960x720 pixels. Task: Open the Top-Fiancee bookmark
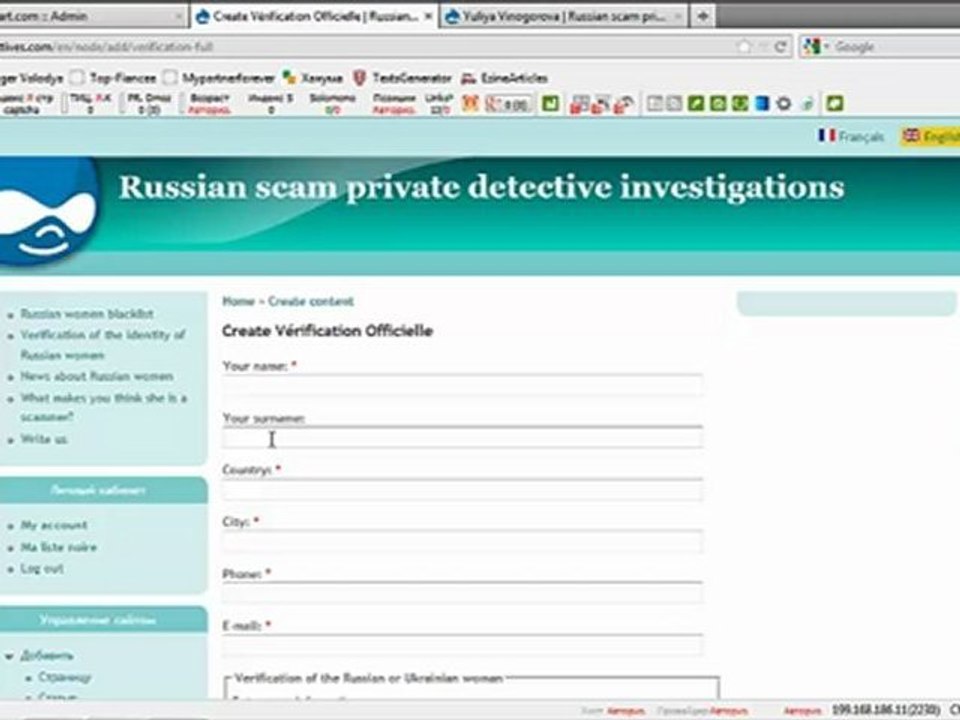tap(114, 78)
